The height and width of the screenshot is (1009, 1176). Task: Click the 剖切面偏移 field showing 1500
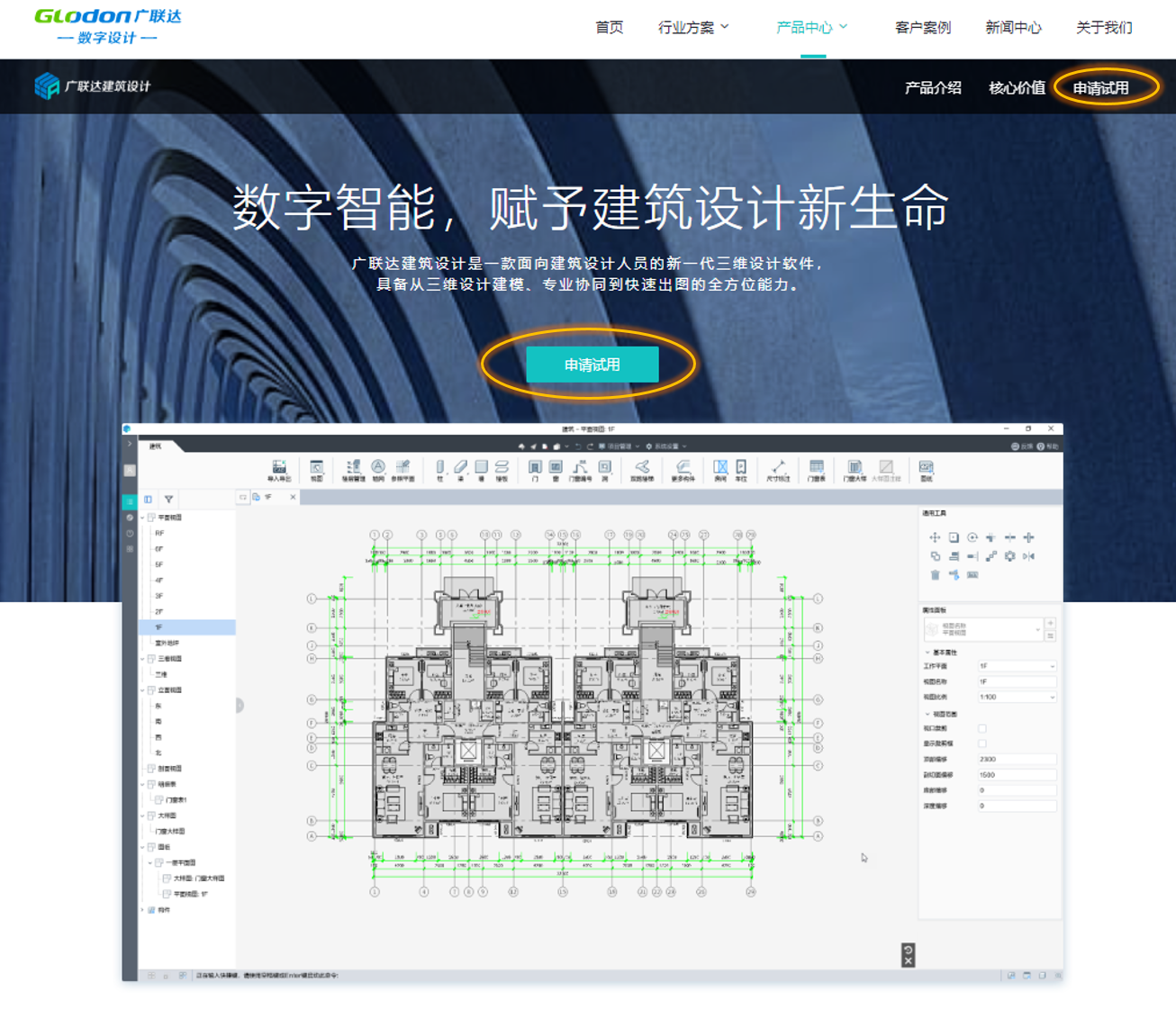tap(1017, 775)
